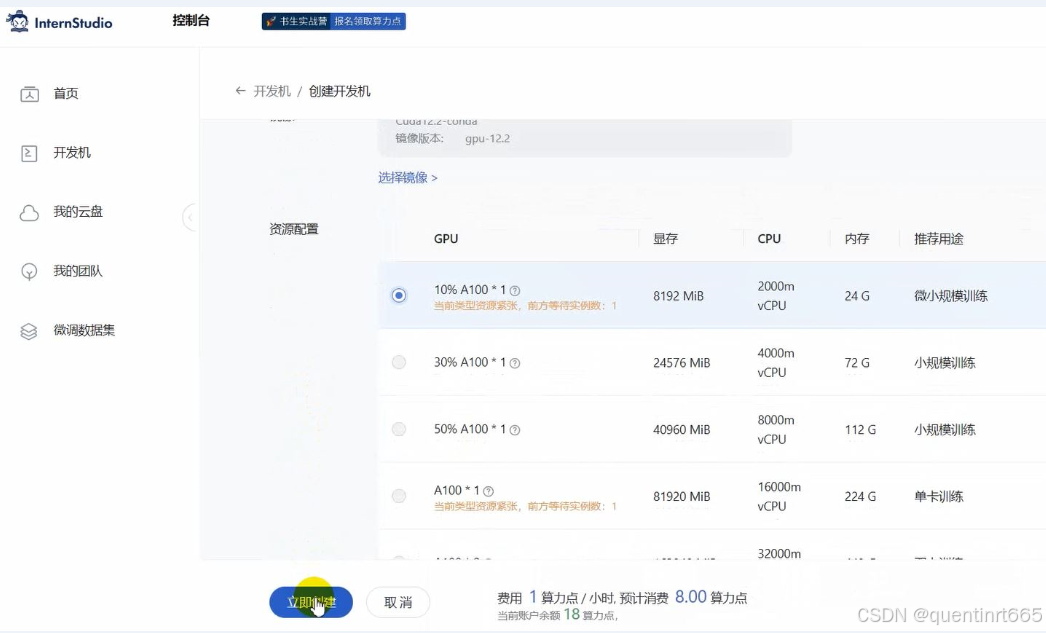Click the back arrow before 开发机 breadcrumb
Image resolution: width=1046 pixels, height=633 pixels.
240,91
